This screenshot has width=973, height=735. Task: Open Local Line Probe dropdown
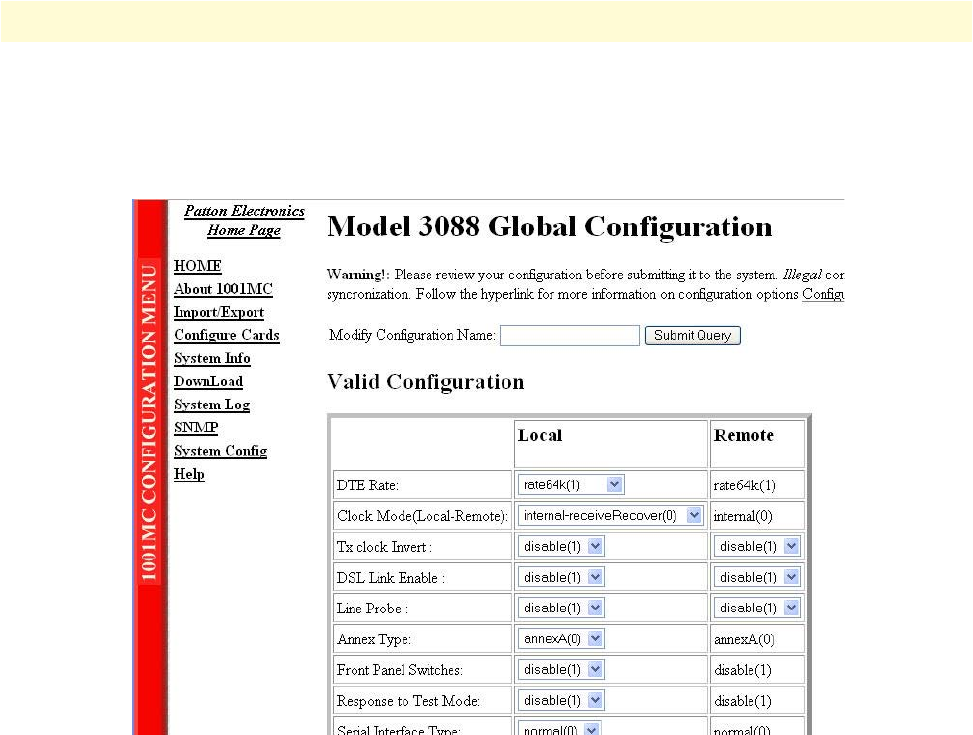coord(561,608)
